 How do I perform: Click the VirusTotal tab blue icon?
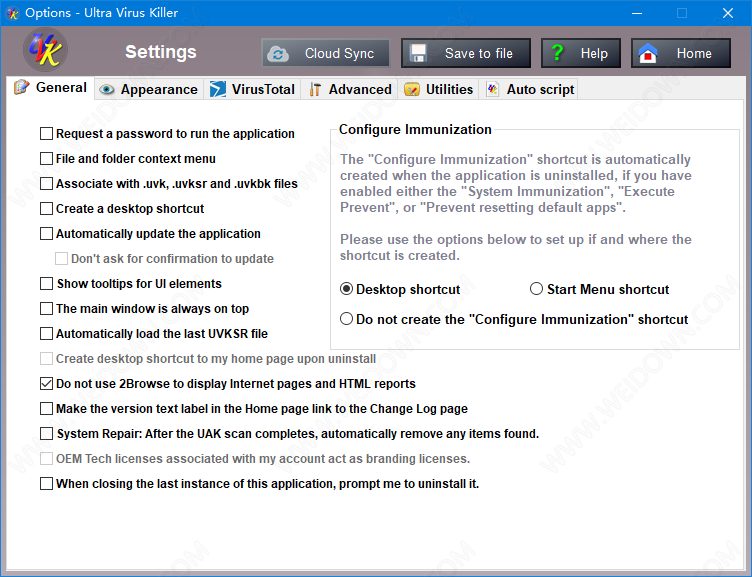(218, 89)
